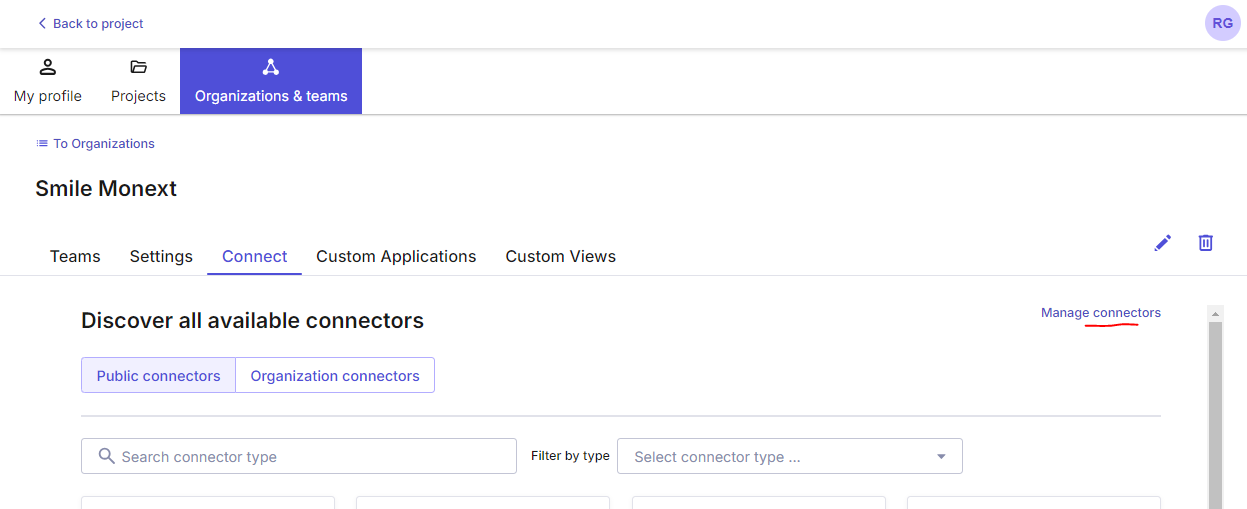This screenshot has height=509, width=1247.
Task: Click the Projects folder icon
Action: click(138, 68)
